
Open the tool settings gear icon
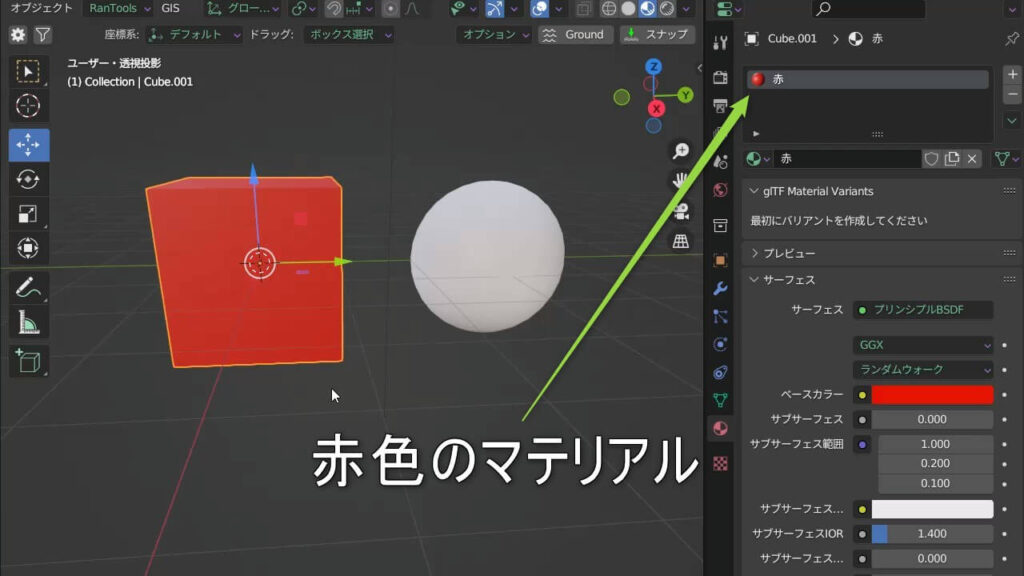point(18,35)
